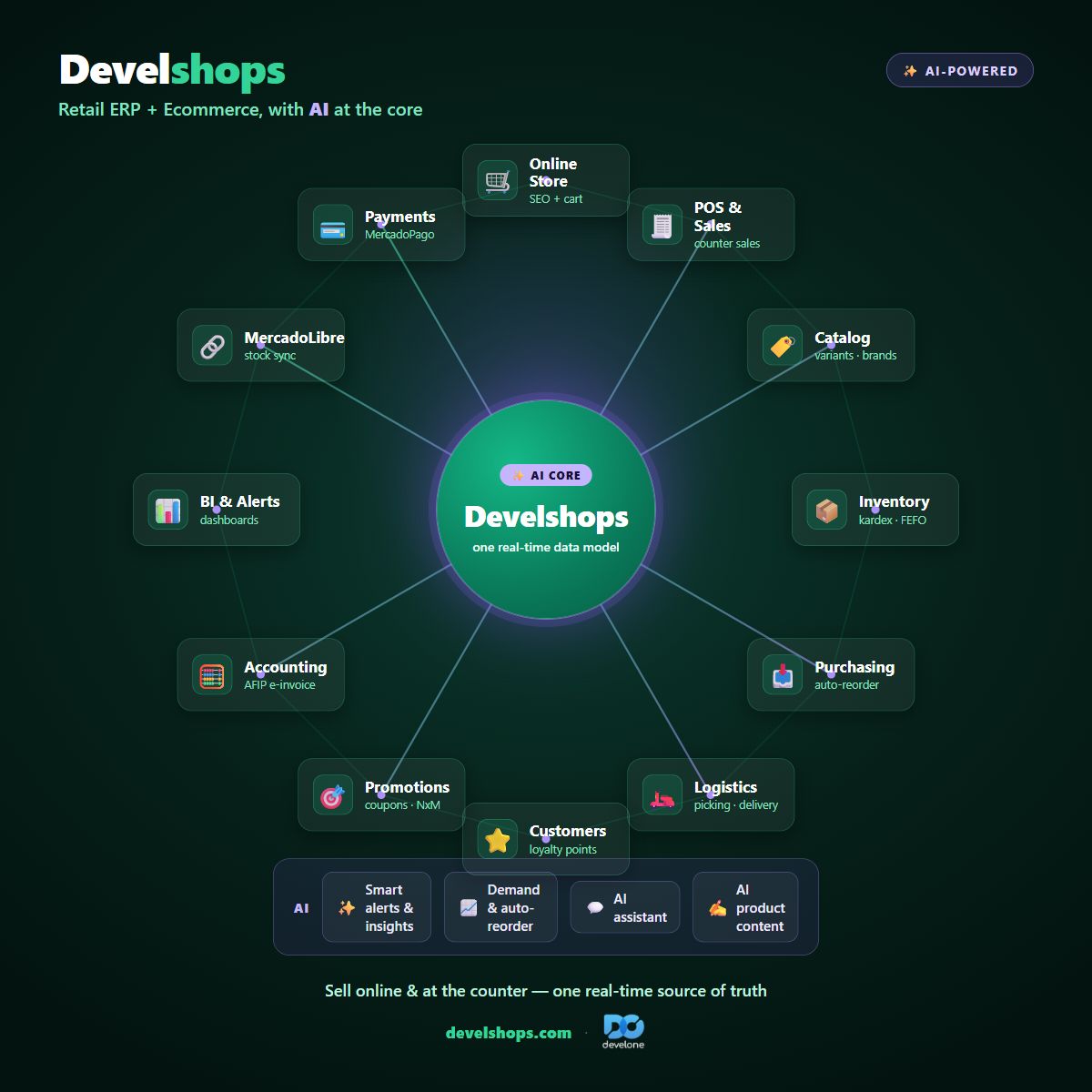Click the Customers star icon
1092x1092 pixels.
click(x=497, y=840)
